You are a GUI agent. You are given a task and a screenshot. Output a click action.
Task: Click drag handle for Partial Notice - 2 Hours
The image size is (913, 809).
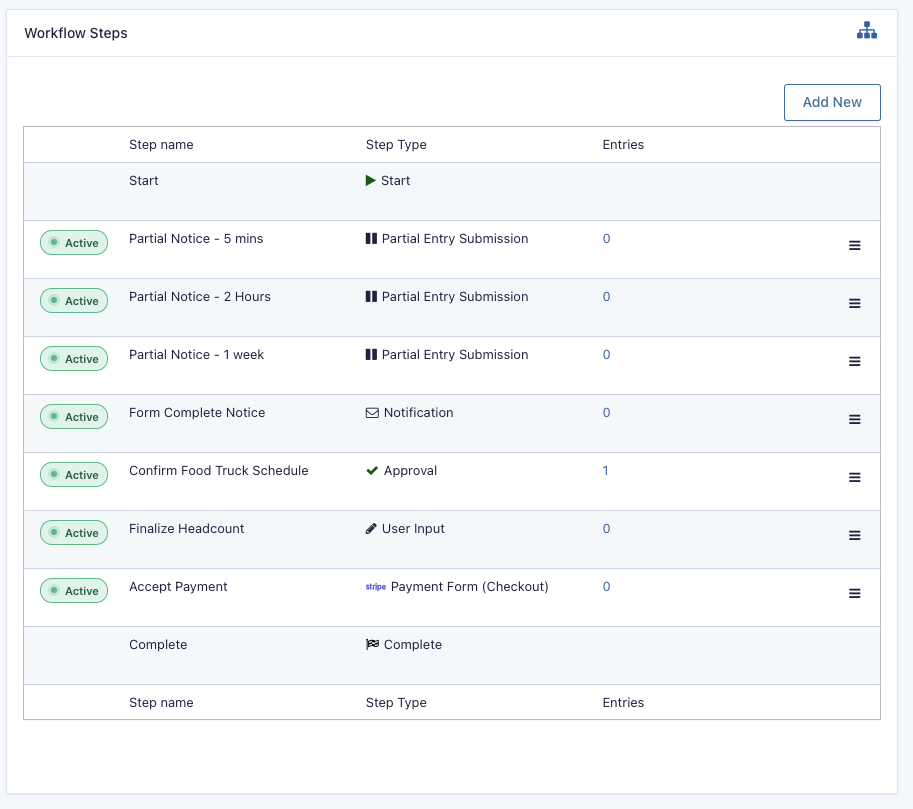click(854, 303)
